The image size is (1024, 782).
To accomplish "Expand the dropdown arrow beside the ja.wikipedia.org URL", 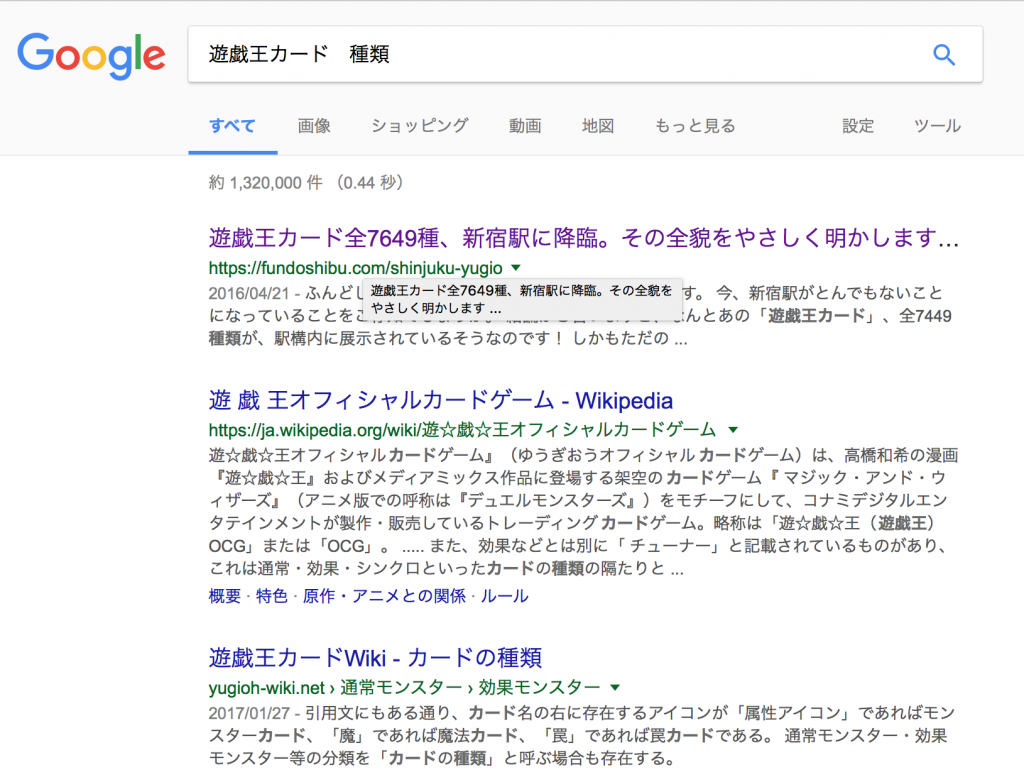I will click(733, 430).
